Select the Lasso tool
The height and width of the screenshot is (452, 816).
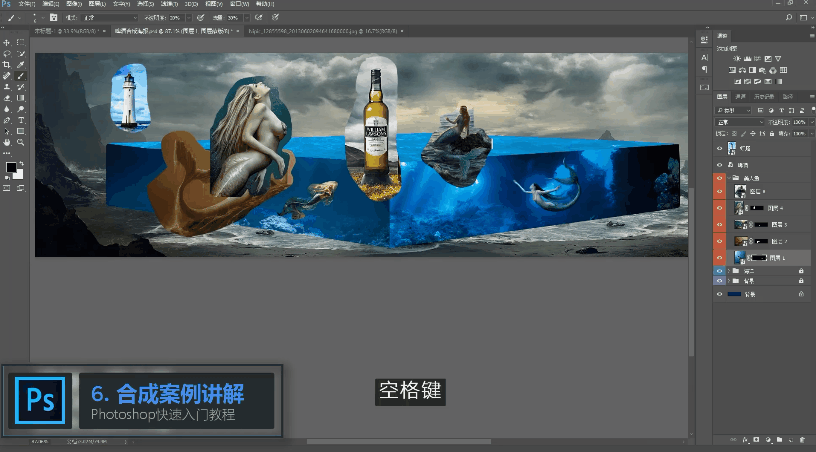click(7, 54)
